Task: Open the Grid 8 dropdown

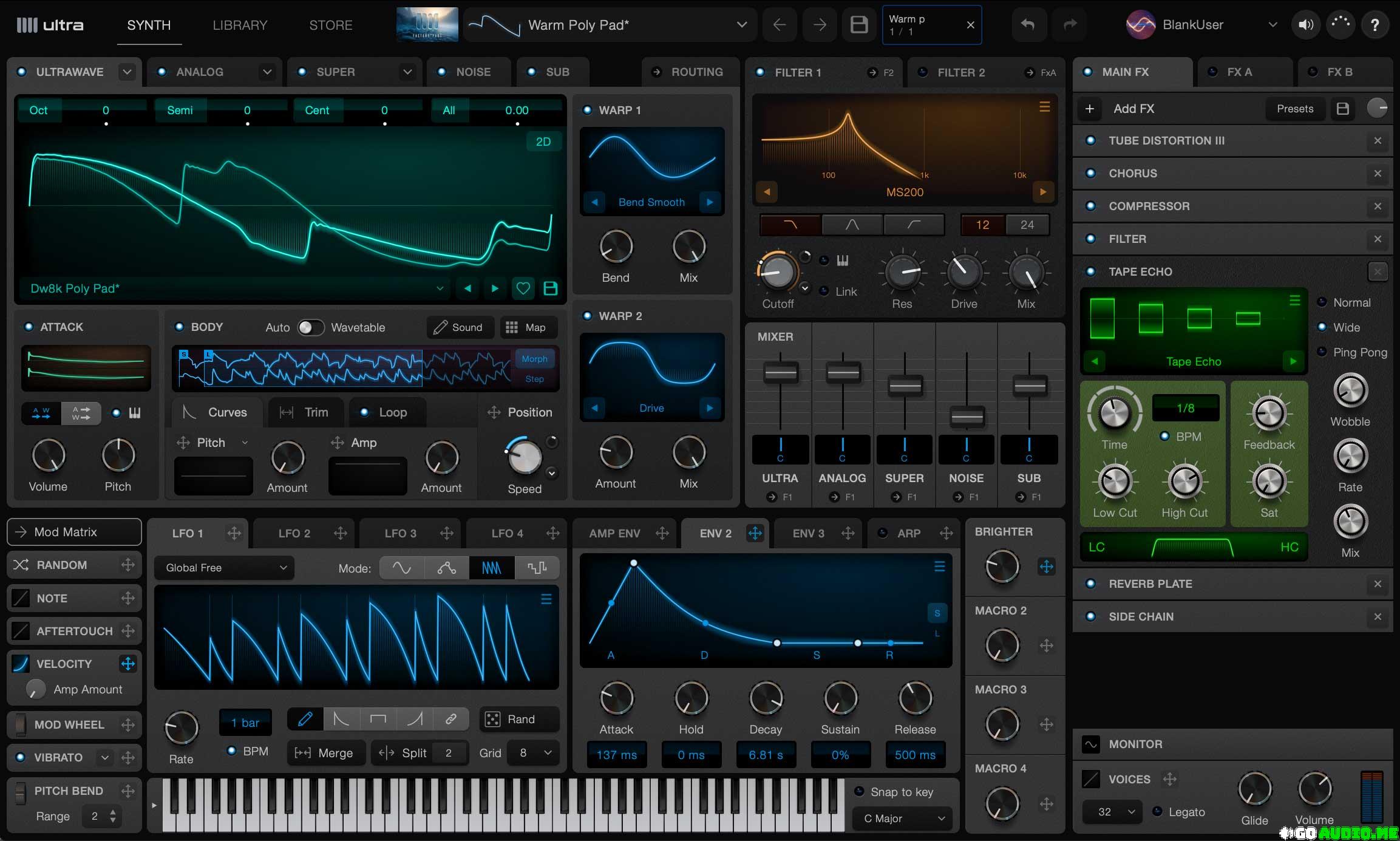Action: tap(533, 753)
